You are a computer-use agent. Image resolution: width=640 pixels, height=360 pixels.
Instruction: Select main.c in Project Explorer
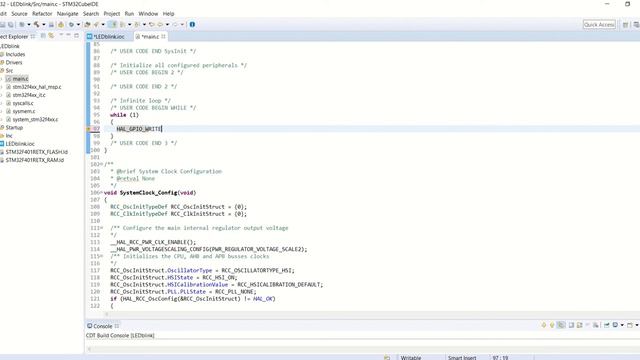click(x=20, y=79)
